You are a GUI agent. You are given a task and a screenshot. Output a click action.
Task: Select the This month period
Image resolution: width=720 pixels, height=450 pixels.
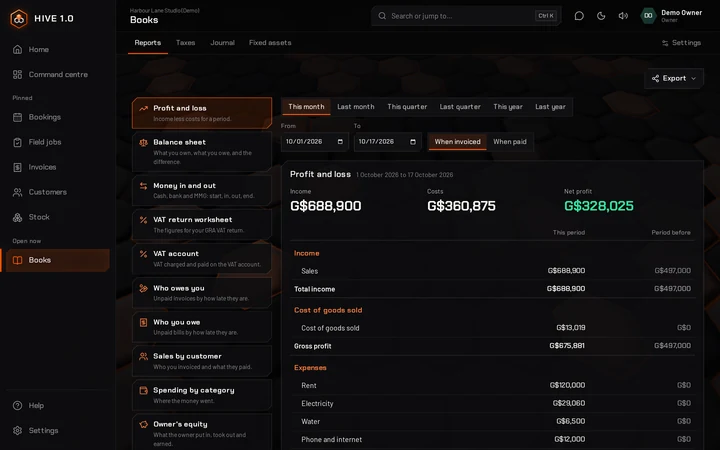point(306,107)
